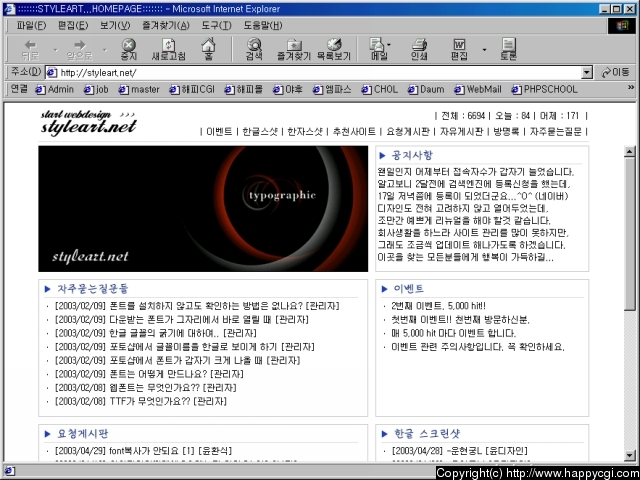640x480 pixels.
Task: Open the 즐겨찾기(A) menu
Action: (x=165, y=26)
